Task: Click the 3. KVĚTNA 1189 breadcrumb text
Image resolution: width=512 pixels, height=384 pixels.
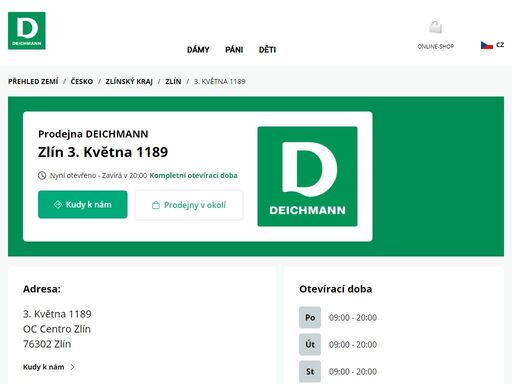Action: (220, 81)
